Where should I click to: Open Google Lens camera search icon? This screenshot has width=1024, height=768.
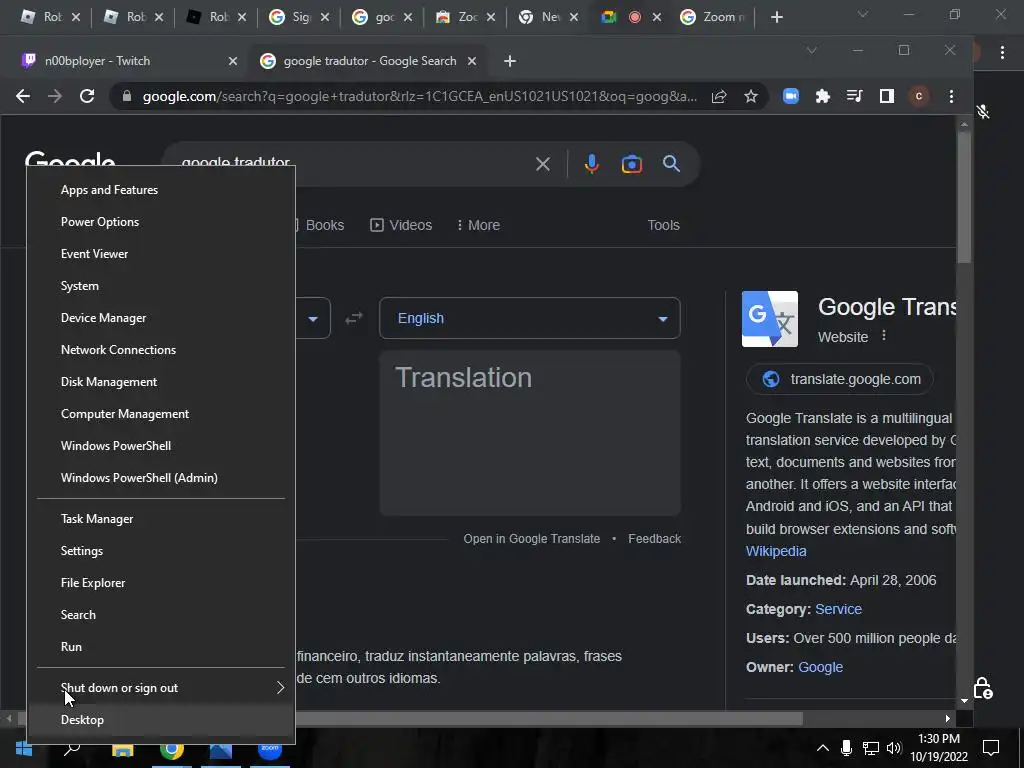(632, 164)
